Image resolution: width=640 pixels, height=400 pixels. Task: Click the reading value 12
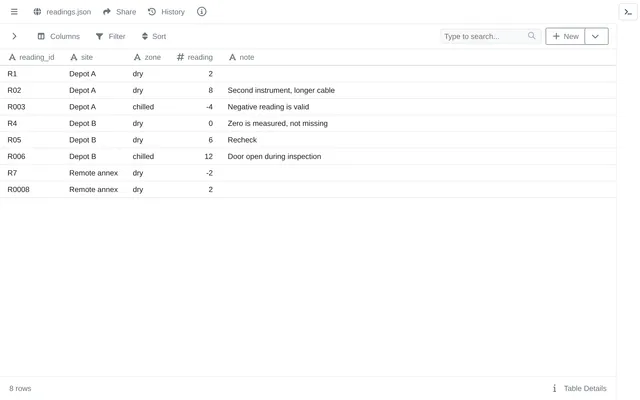pos(209,156)
